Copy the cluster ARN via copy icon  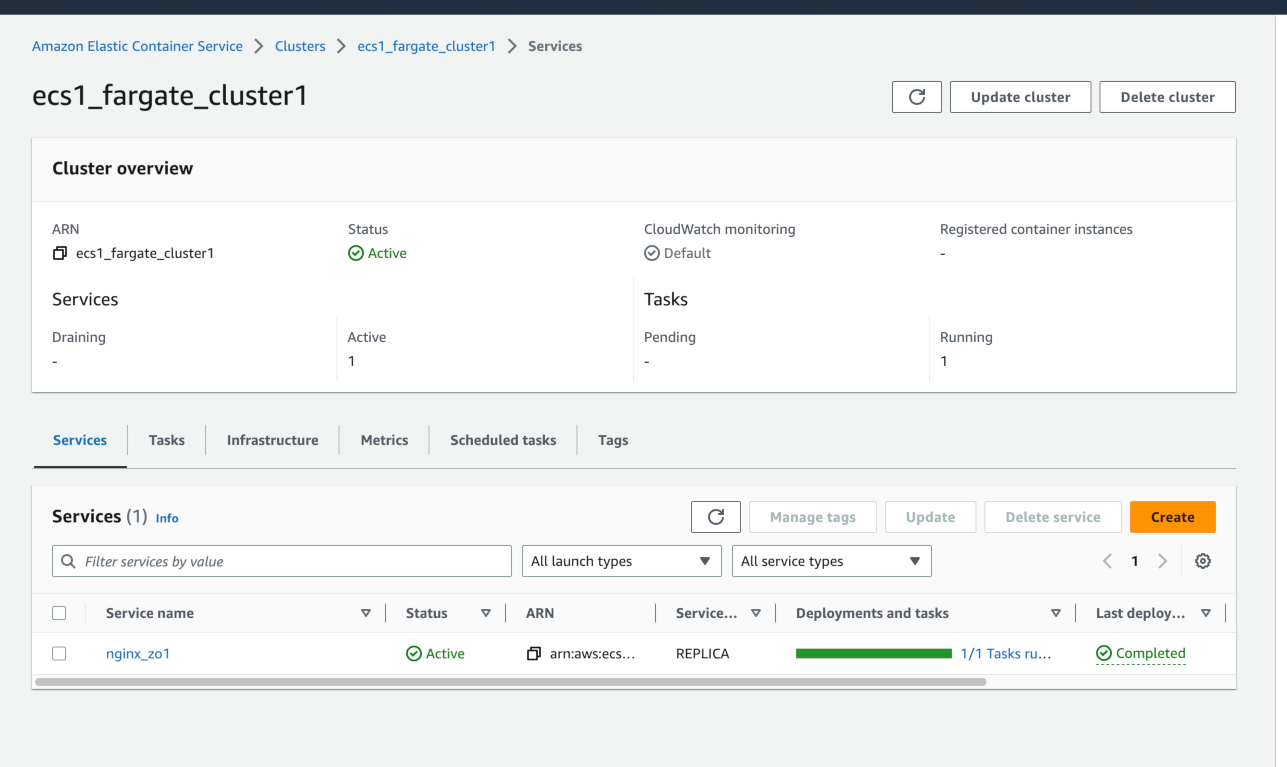(x=60, y=254)
